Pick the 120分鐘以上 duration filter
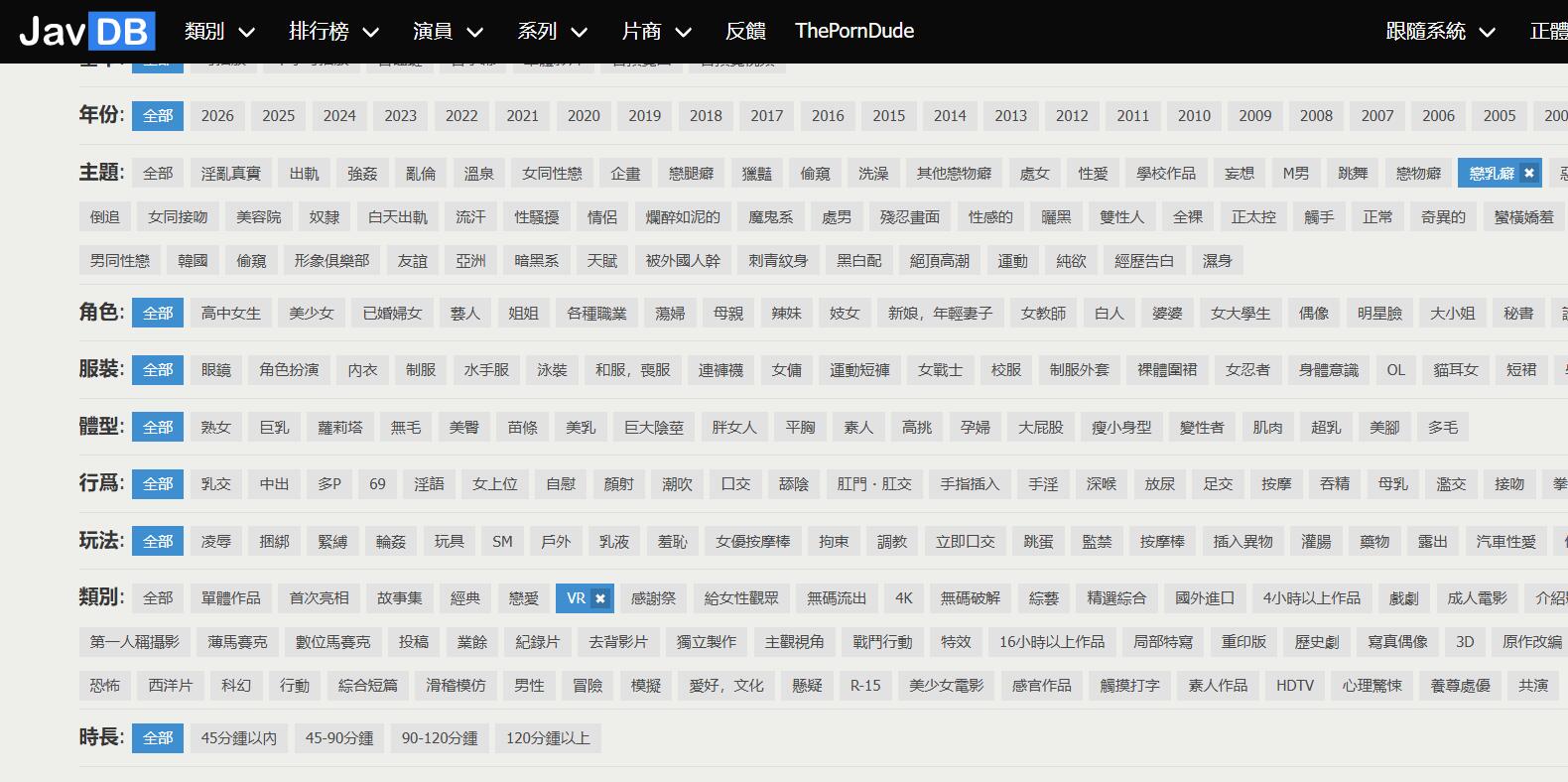The height and width of the screenshot is (782, 1568). tap(548, 738)
